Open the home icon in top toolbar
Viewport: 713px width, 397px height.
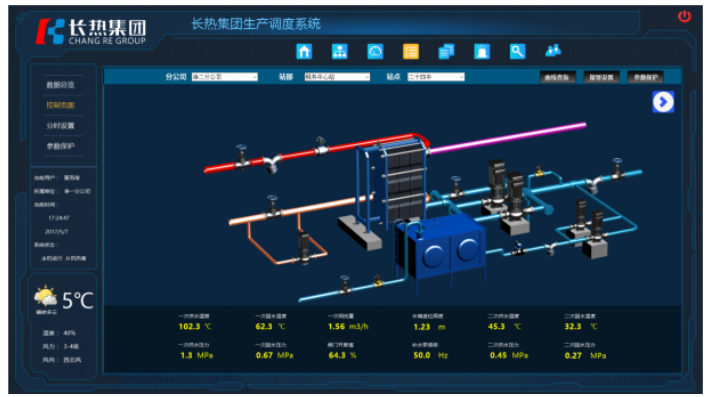click(304, 51)
